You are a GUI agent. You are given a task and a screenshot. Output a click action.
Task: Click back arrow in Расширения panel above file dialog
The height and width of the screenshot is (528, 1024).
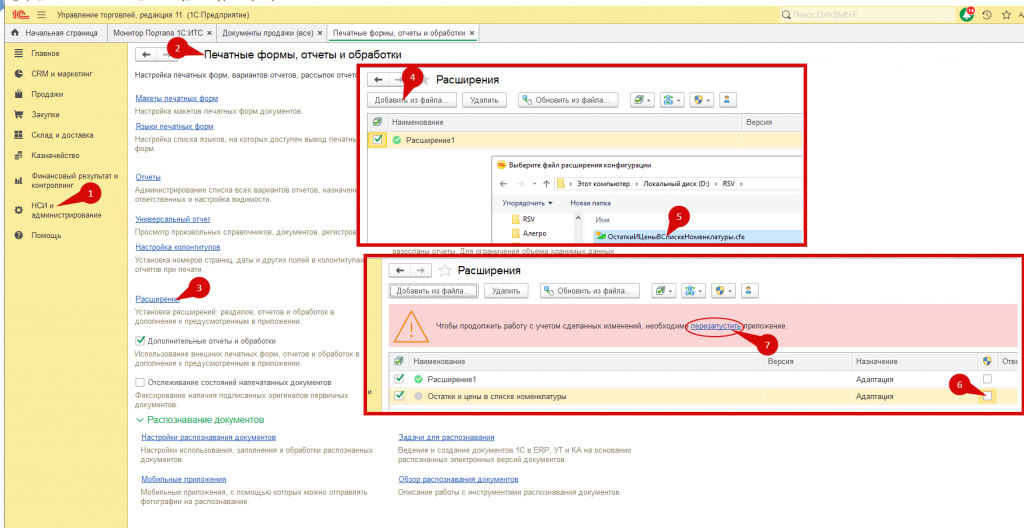pyautogui.click(x=378, y=80)
